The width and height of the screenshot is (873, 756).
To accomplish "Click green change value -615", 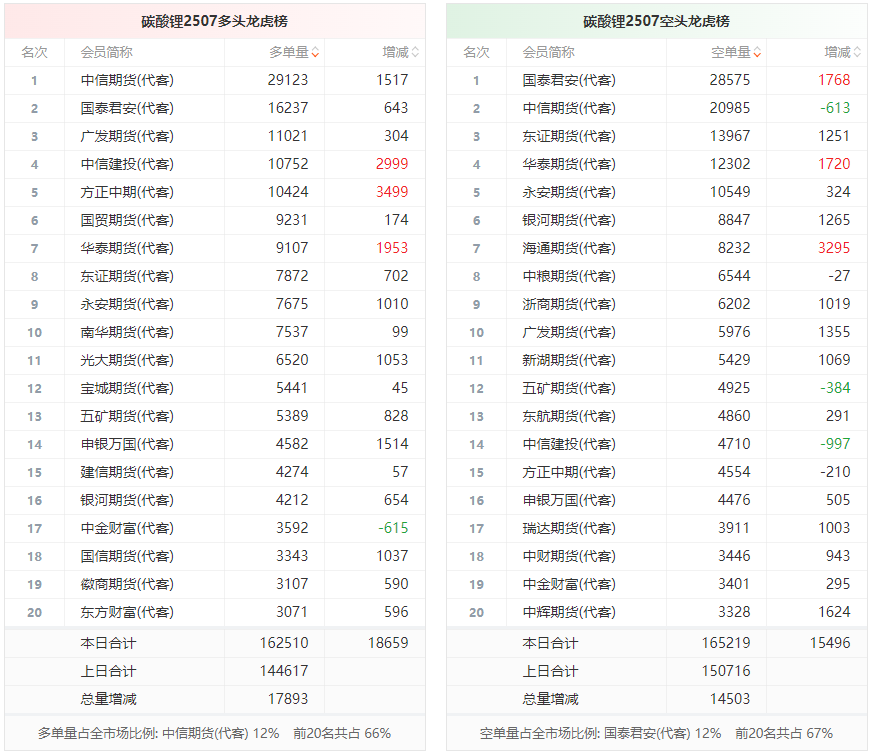I will pos(393,528).
